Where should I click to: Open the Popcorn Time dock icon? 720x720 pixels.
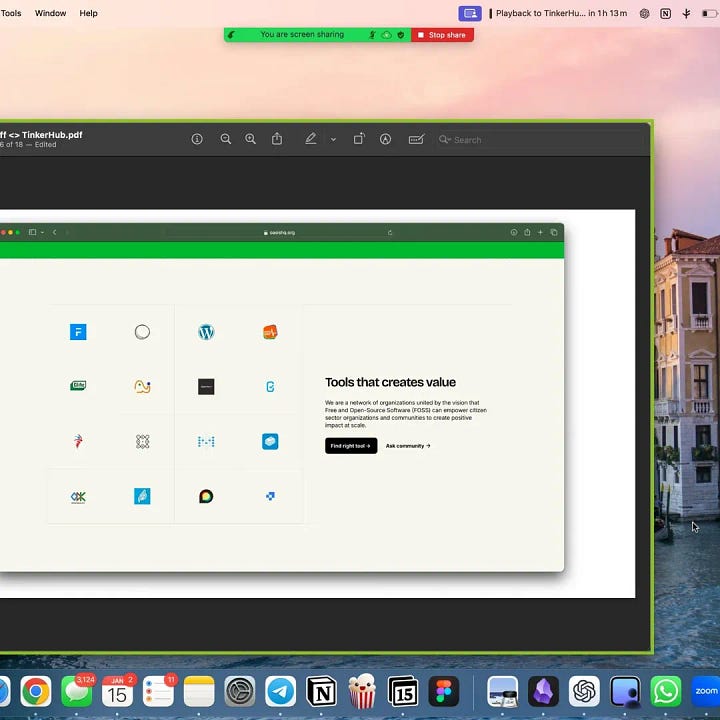[362, 691]
